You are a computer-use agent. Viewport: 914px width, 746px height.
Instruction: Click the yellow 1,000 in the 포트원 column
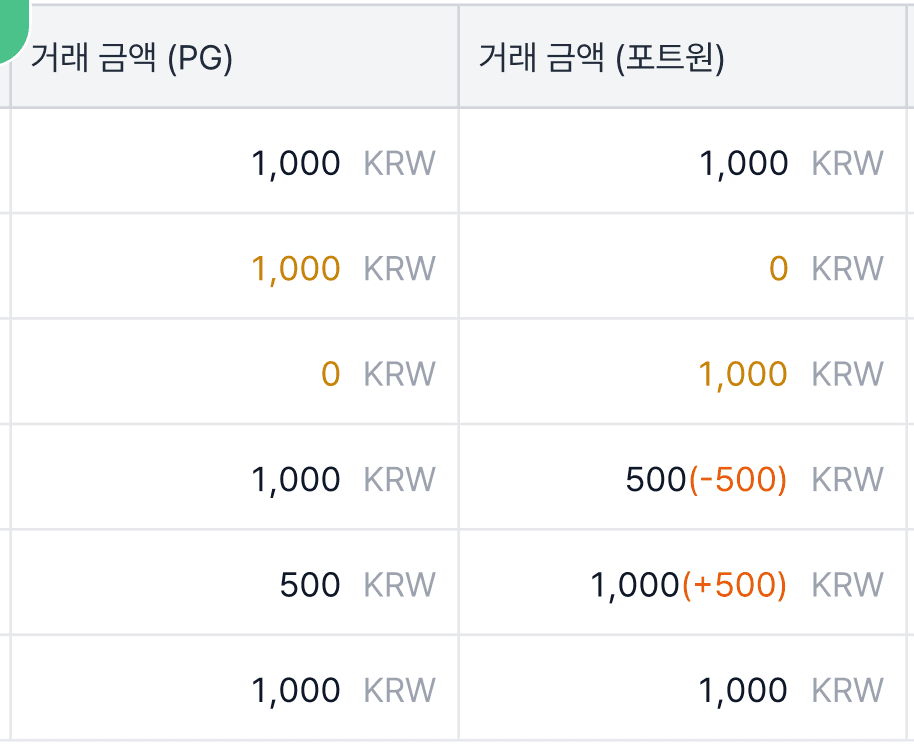(744, 374)
